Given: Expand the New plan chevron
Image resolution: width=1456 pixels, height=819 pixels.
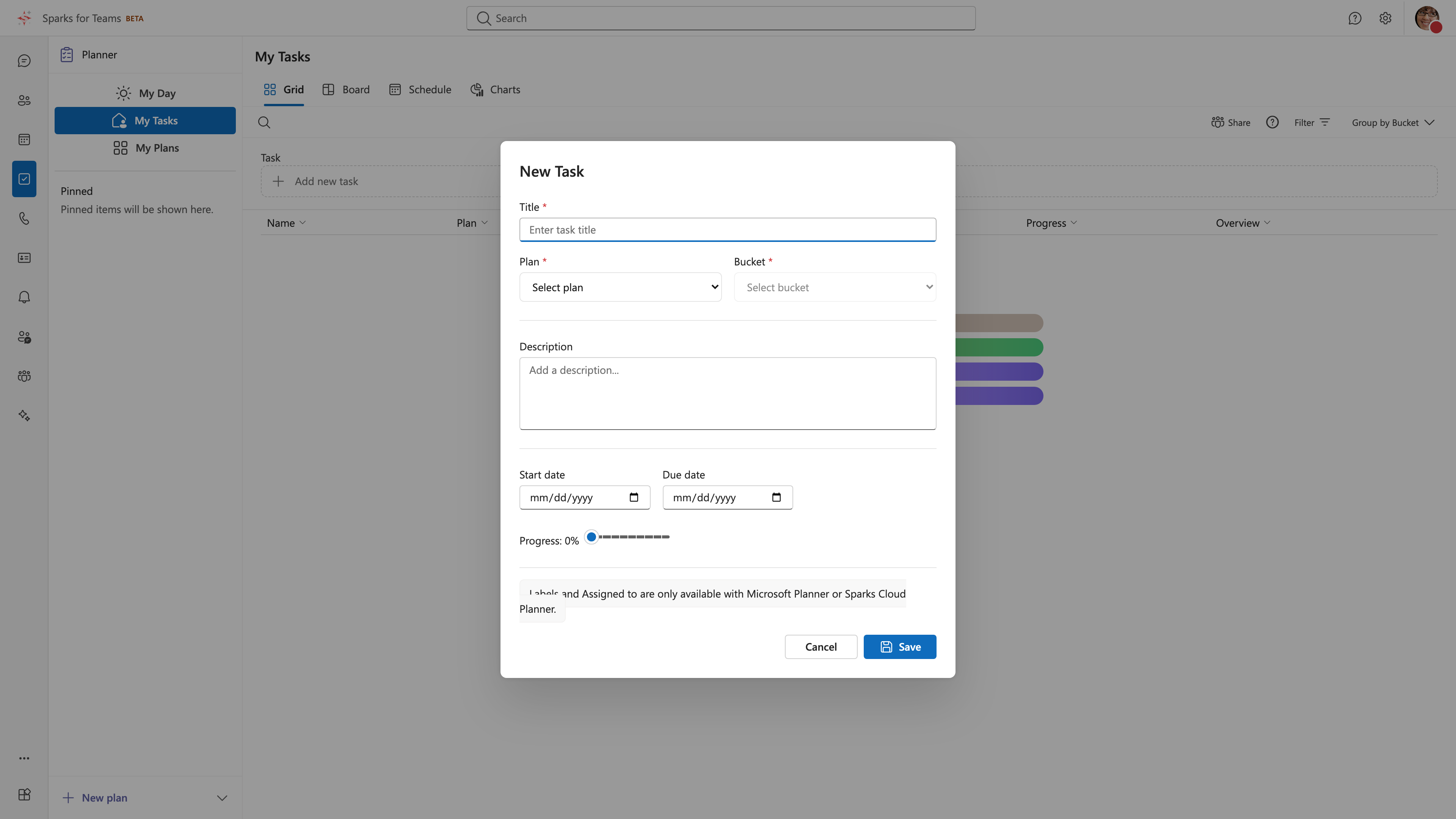Looking at the screenshot, I should (222, 798).
